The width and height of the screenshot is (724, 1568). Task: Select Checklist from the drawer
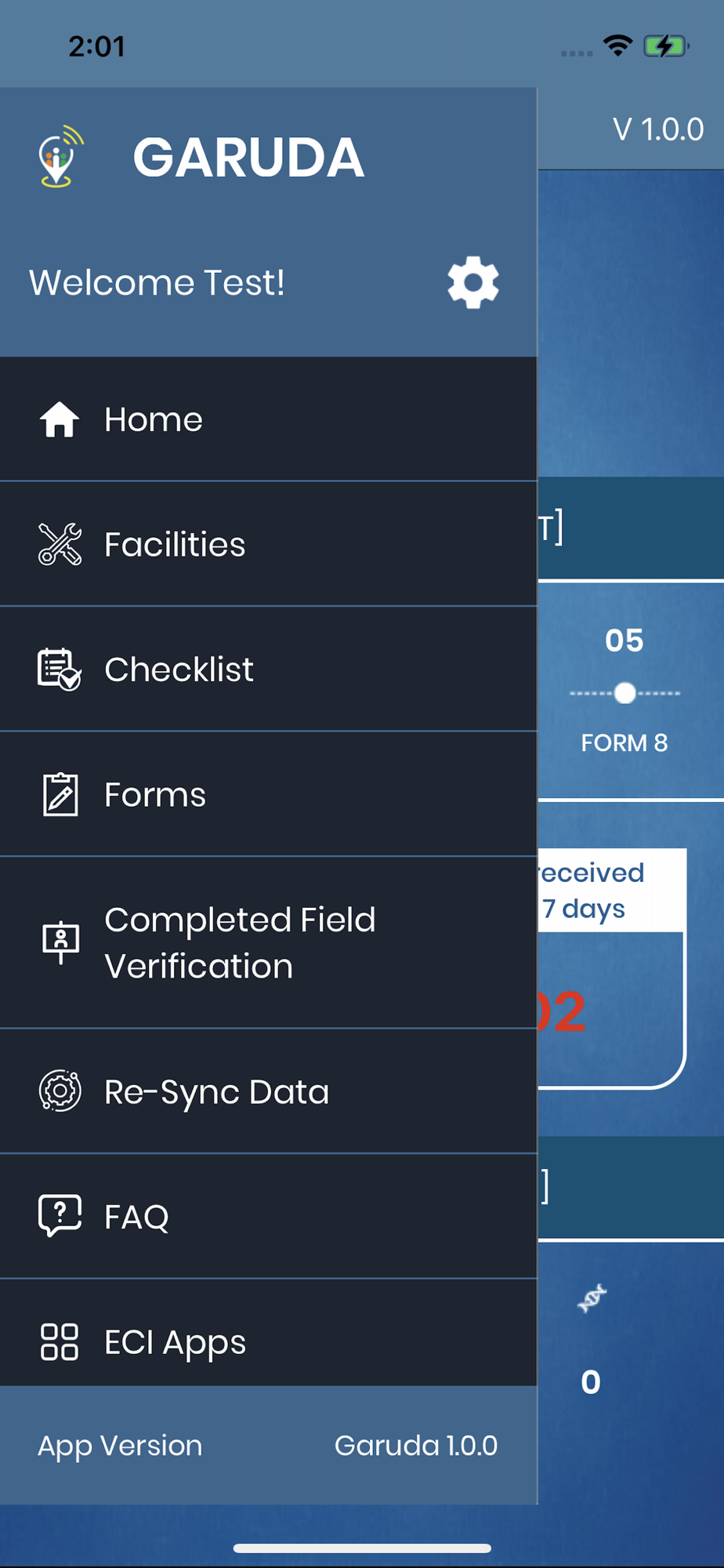pyautogui.click(x=269, y=670)
